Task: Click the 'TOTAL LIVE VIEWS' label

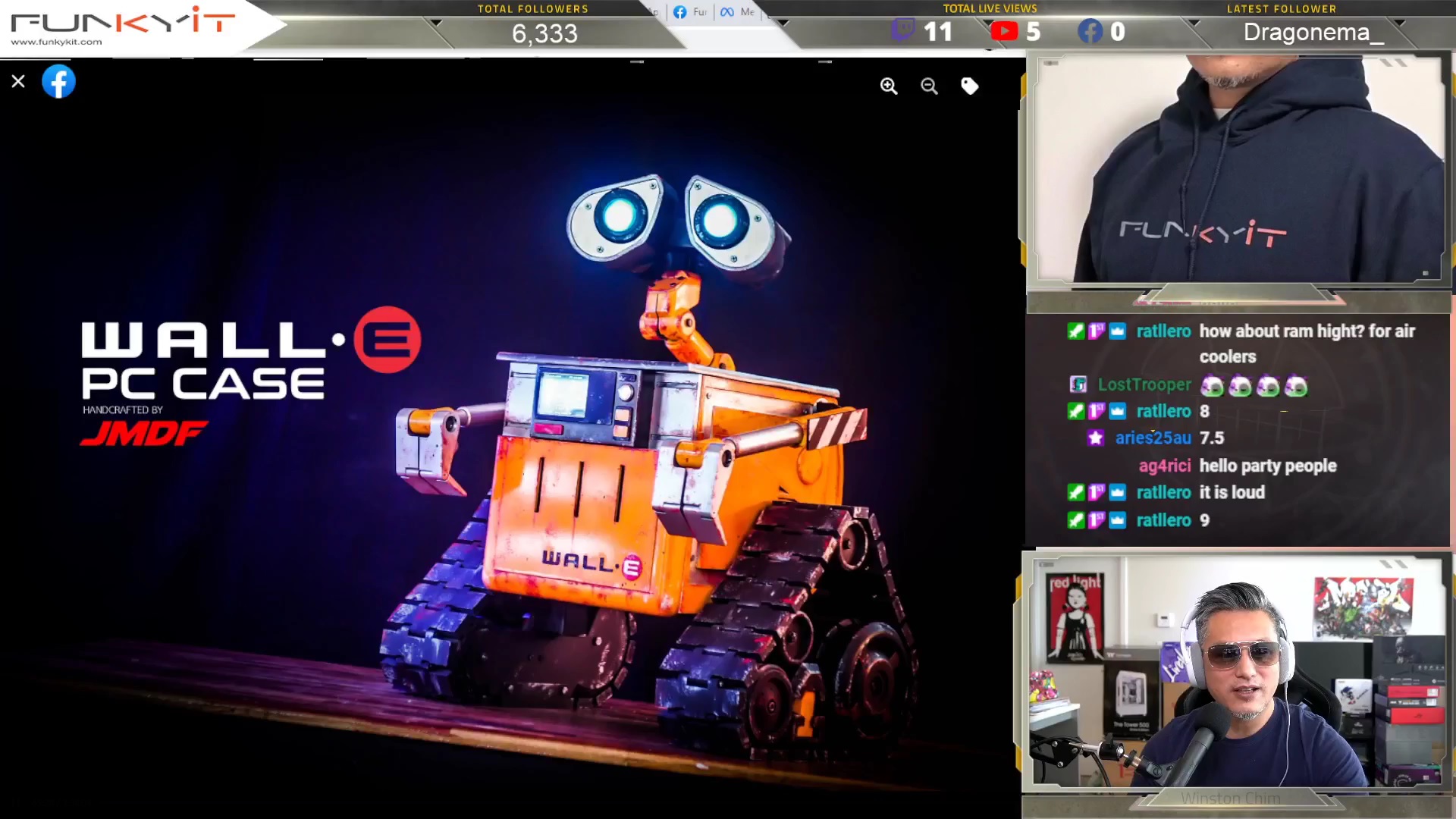Action: [990, 8]
